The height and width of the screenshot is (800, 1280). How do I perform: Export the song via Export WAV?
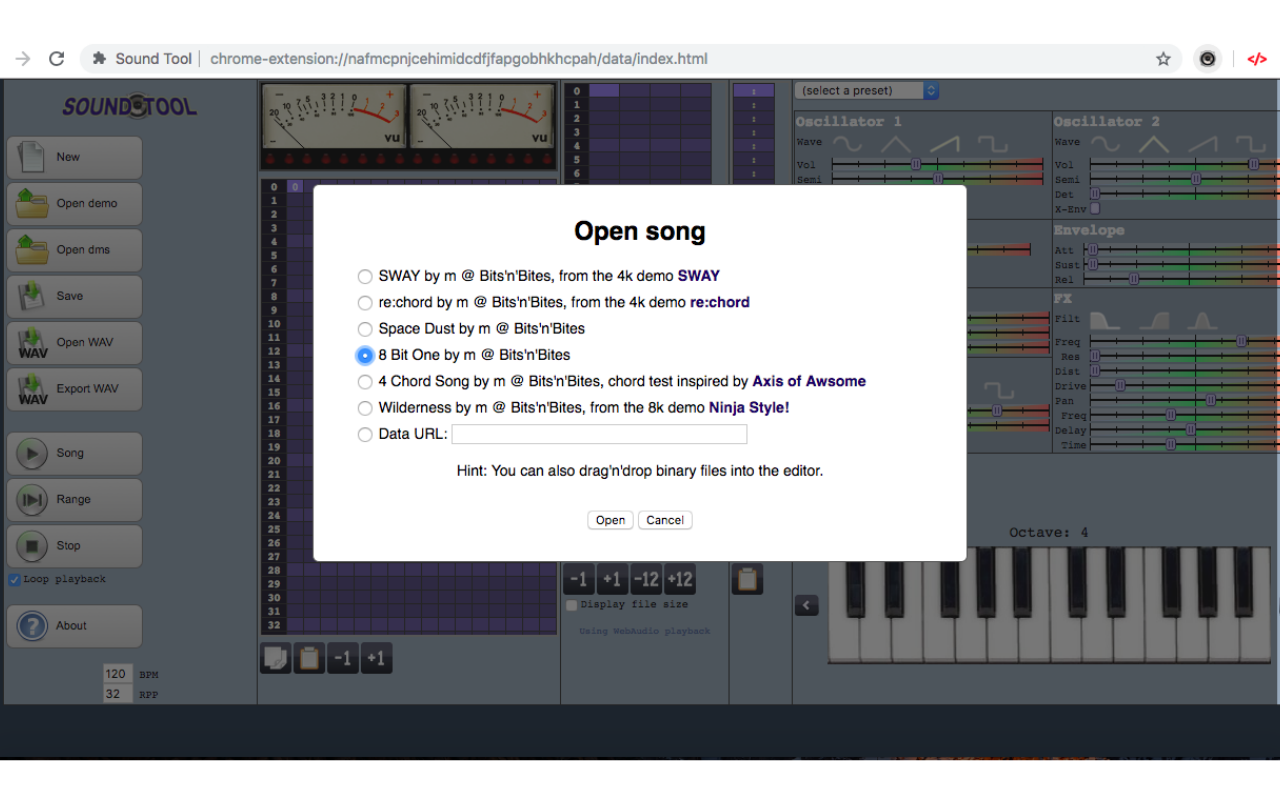[74, 389]
